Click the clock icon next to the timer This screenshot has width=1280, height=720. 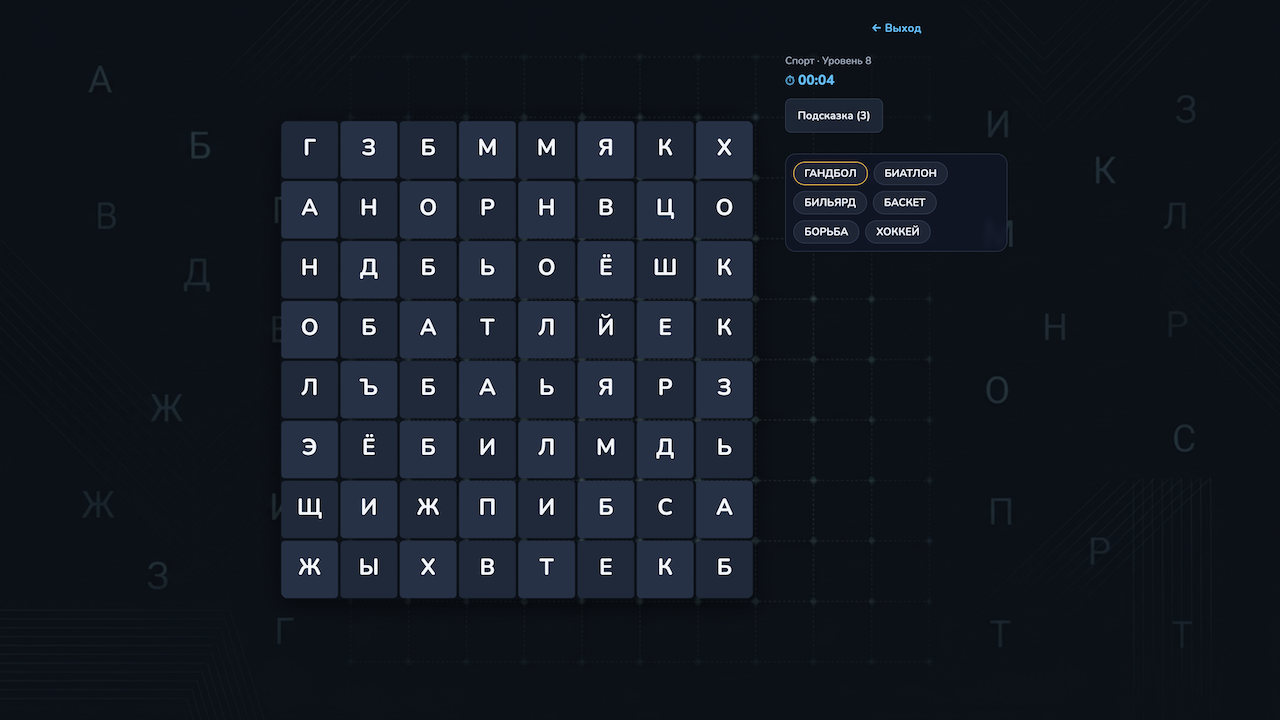(x=790, y=80)
